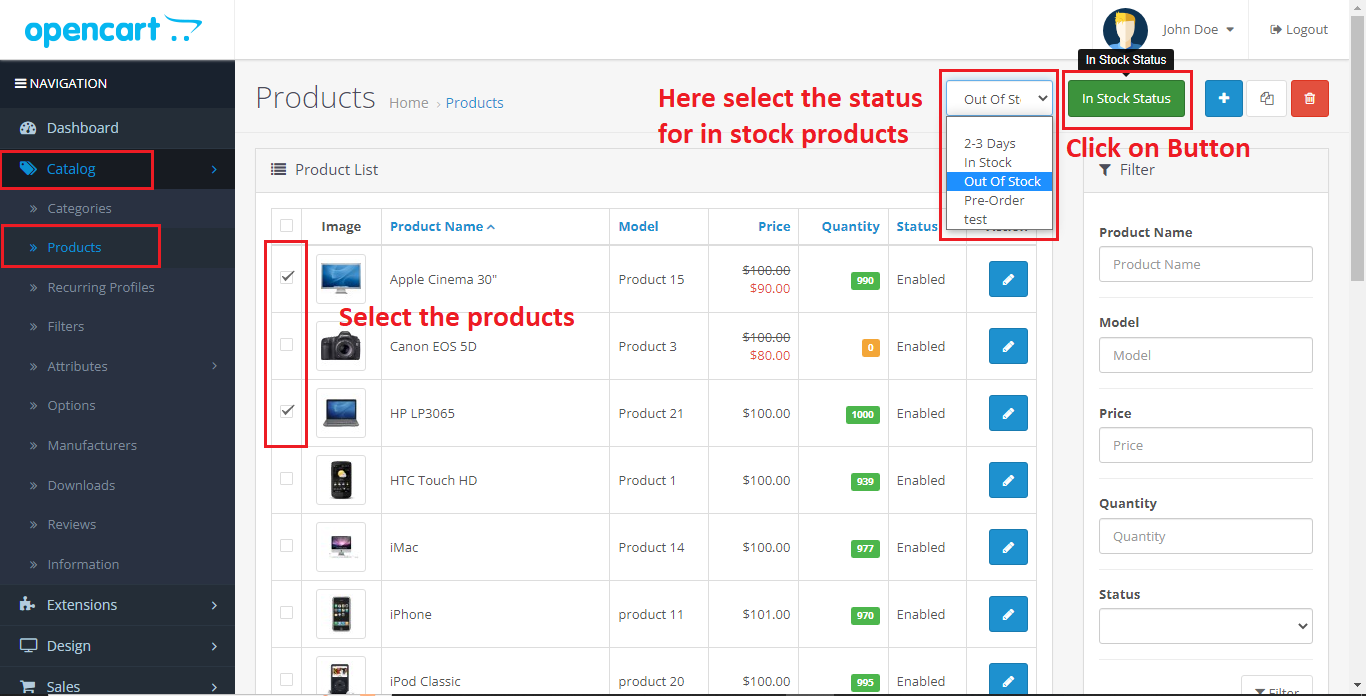
Task: Open Categories in the sidebar
Action: pos(79,209)
